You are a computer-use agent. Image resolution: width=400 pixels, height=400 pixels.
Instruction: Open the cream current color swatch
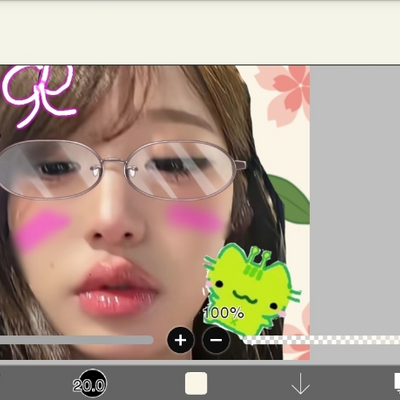(x=196, y=383)
